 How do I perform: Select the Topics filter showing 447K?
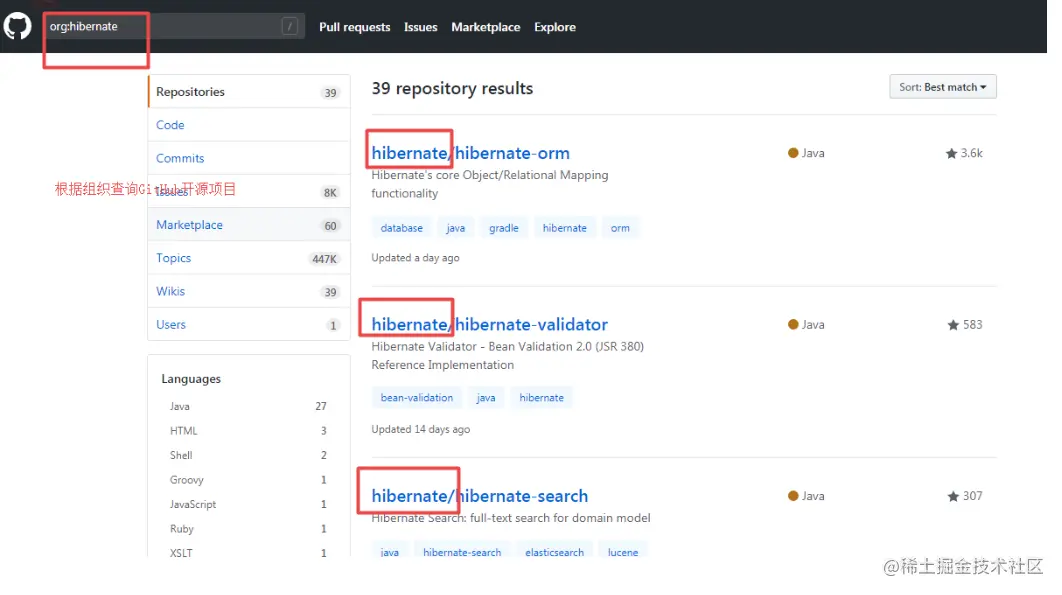click(x=249, y=258)
